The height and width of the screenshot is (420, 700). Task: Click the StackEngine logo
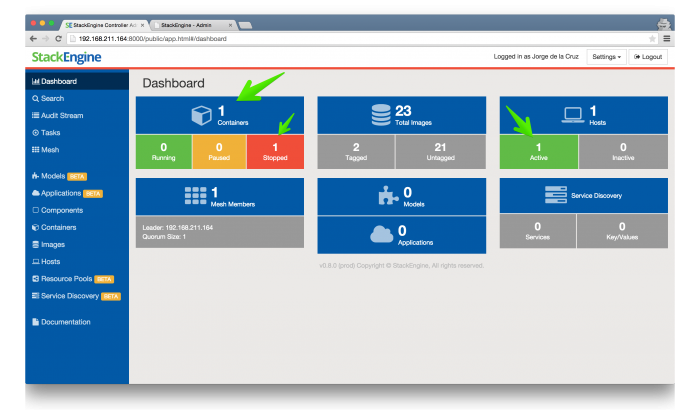pos(67,57)
